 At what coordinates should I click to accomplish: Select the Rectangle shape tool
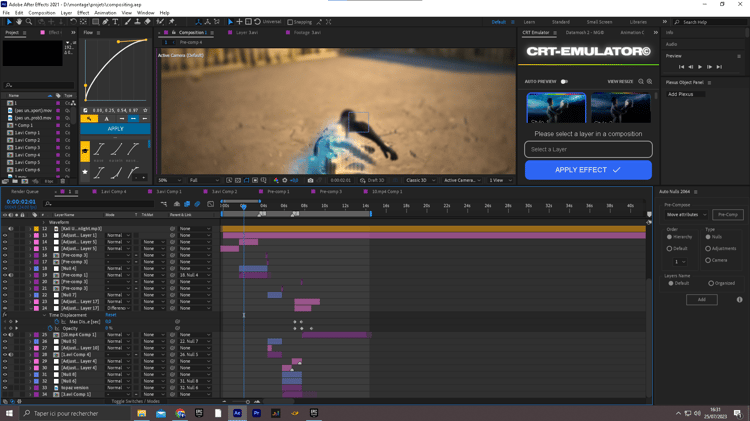click(x=95, y=22)
